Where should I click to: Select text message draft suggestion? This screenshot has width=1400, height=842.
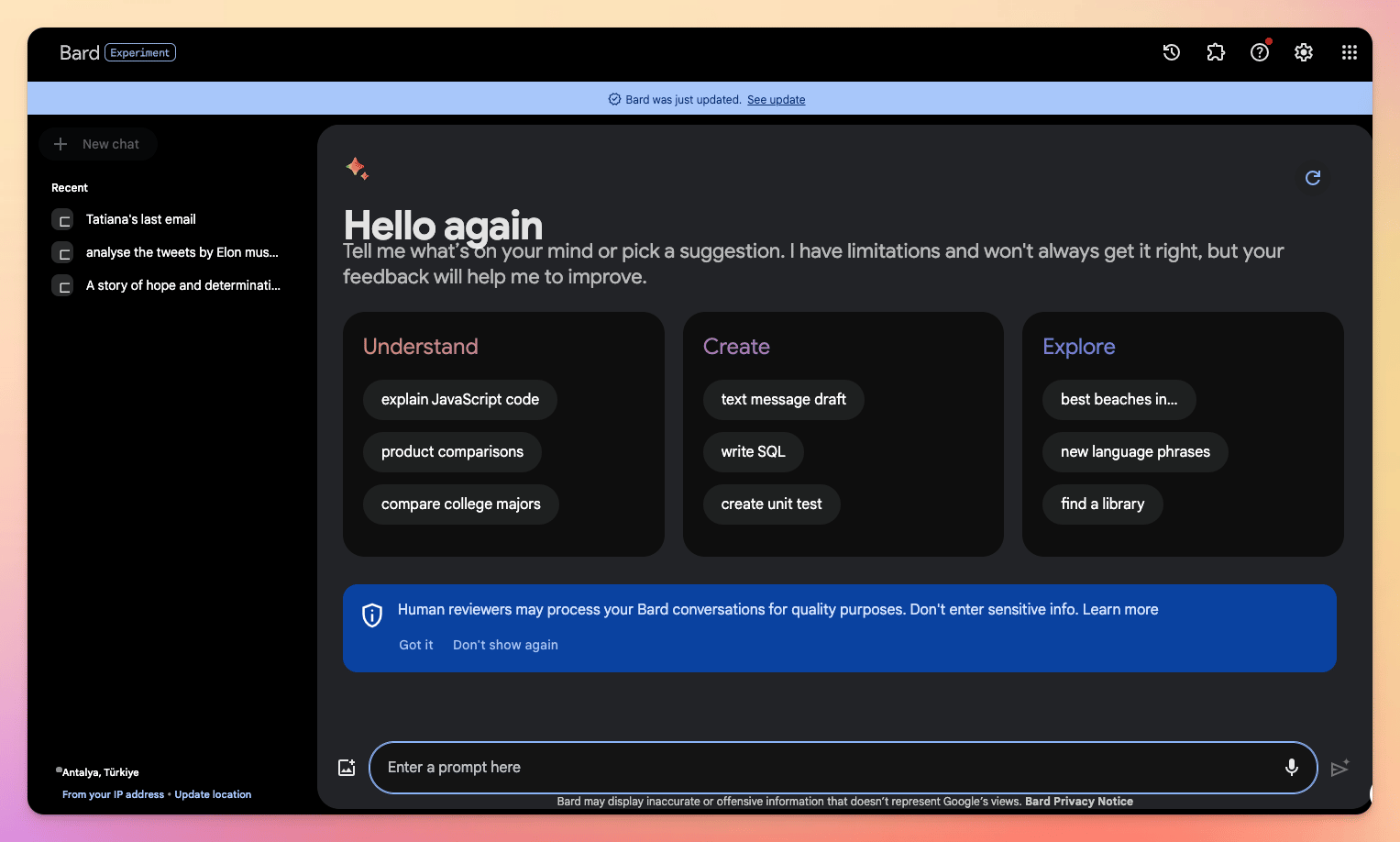[x=783, y=400]
